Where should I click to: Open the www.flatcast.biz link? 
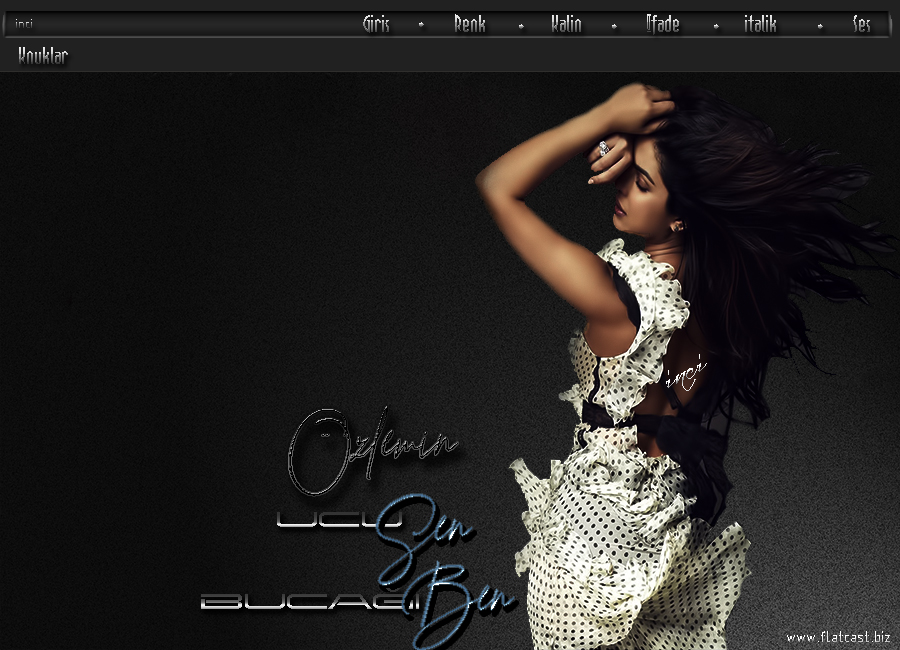838,636
